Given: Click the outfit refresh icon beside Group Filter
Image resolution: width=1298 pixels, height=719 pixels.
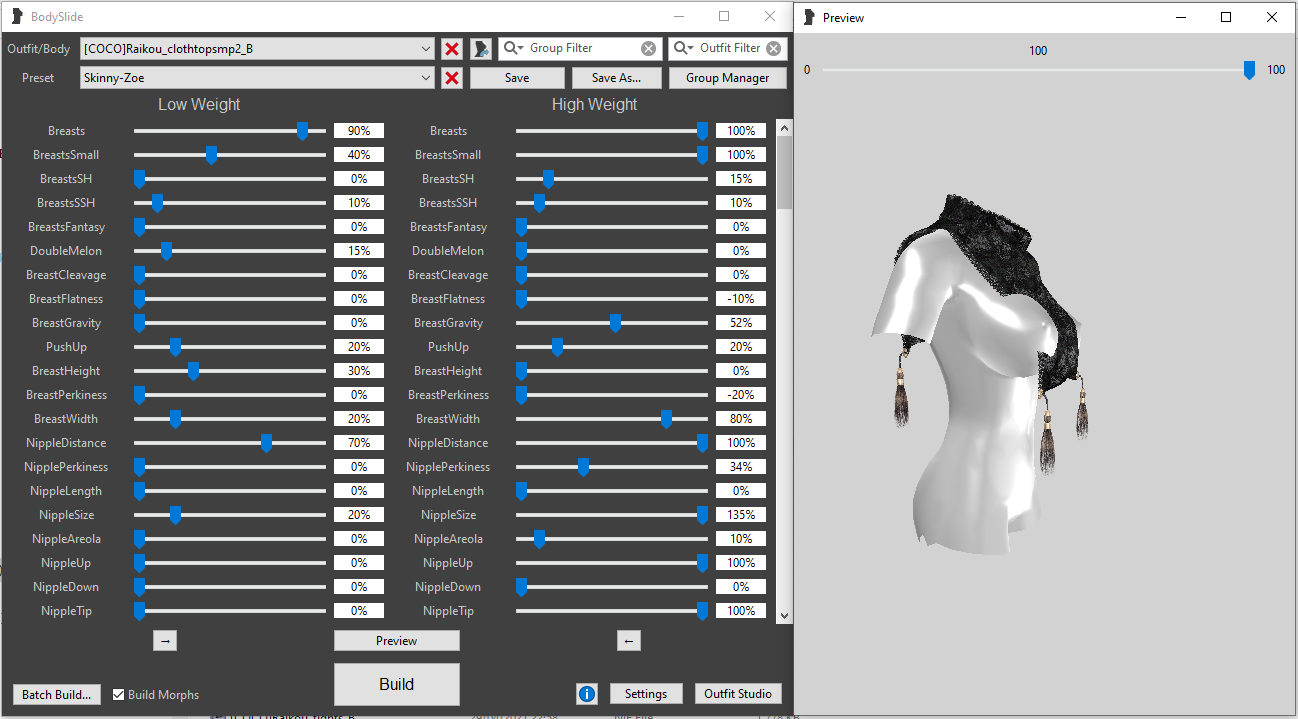Looking at the screenshot, I should pyautogui.click(x=481, y=48).
